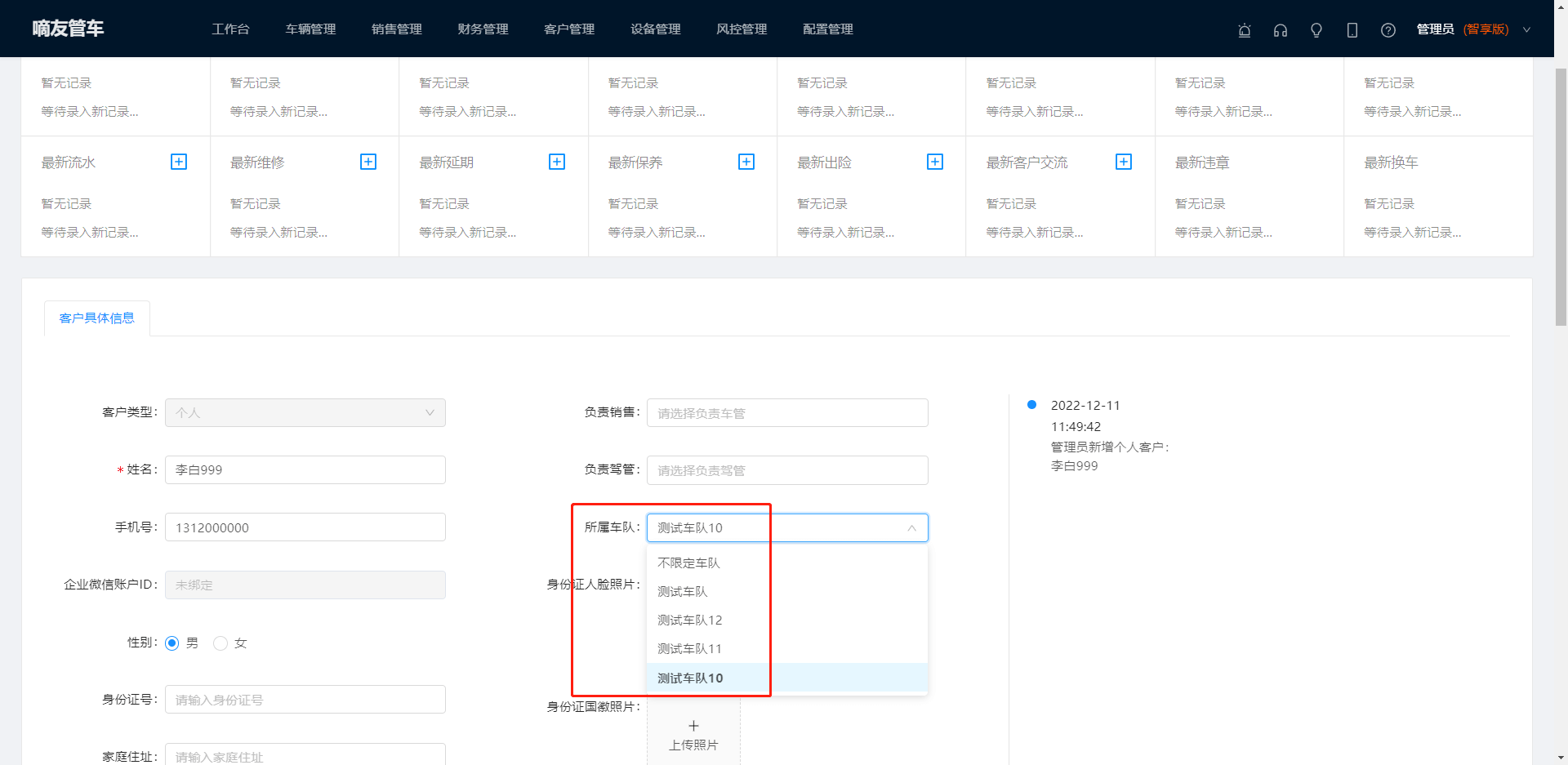Click the plus icon beside 最新客户交流

(1124, 162)
